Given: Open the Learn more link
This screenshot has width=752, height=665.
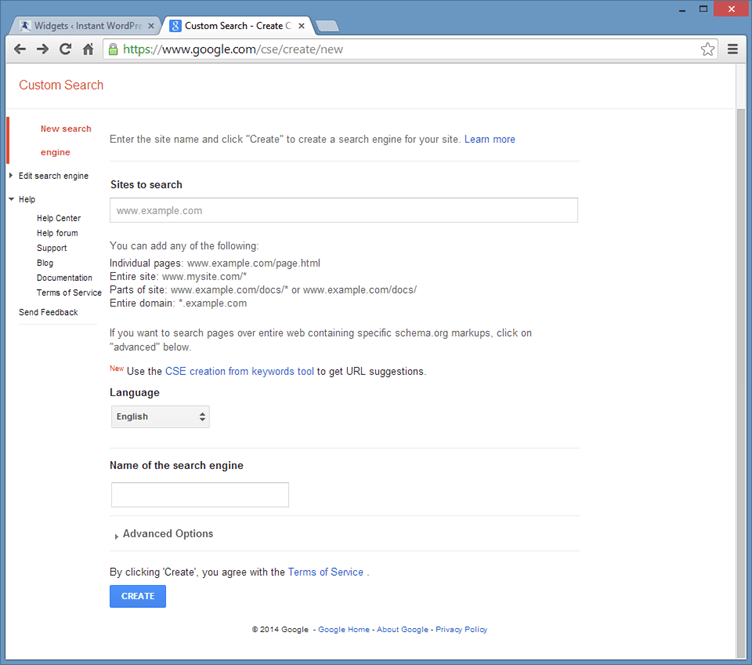Looking at the screenshot, I should 489,139.
